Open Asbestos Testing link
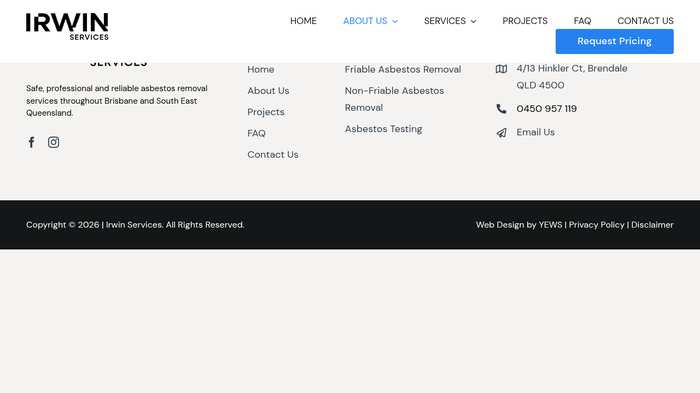This screenshot has width=700, height=393. (383, 129)
